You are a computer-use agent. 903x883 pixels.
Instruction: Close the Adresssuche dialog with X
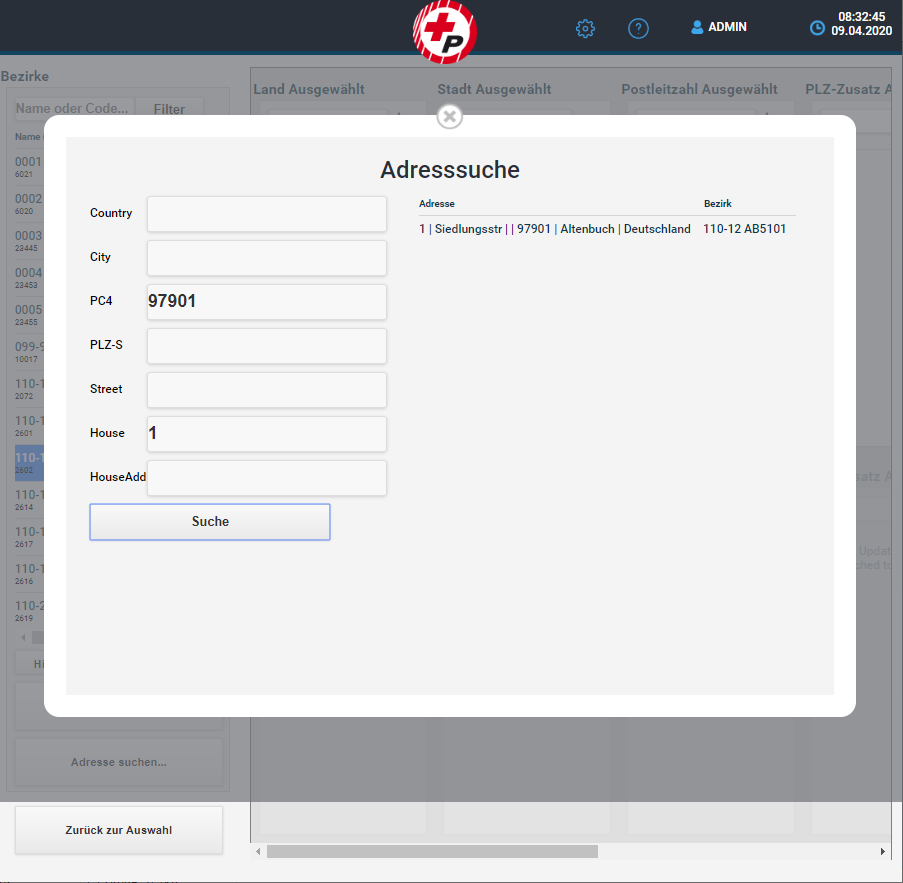[450, 117]
